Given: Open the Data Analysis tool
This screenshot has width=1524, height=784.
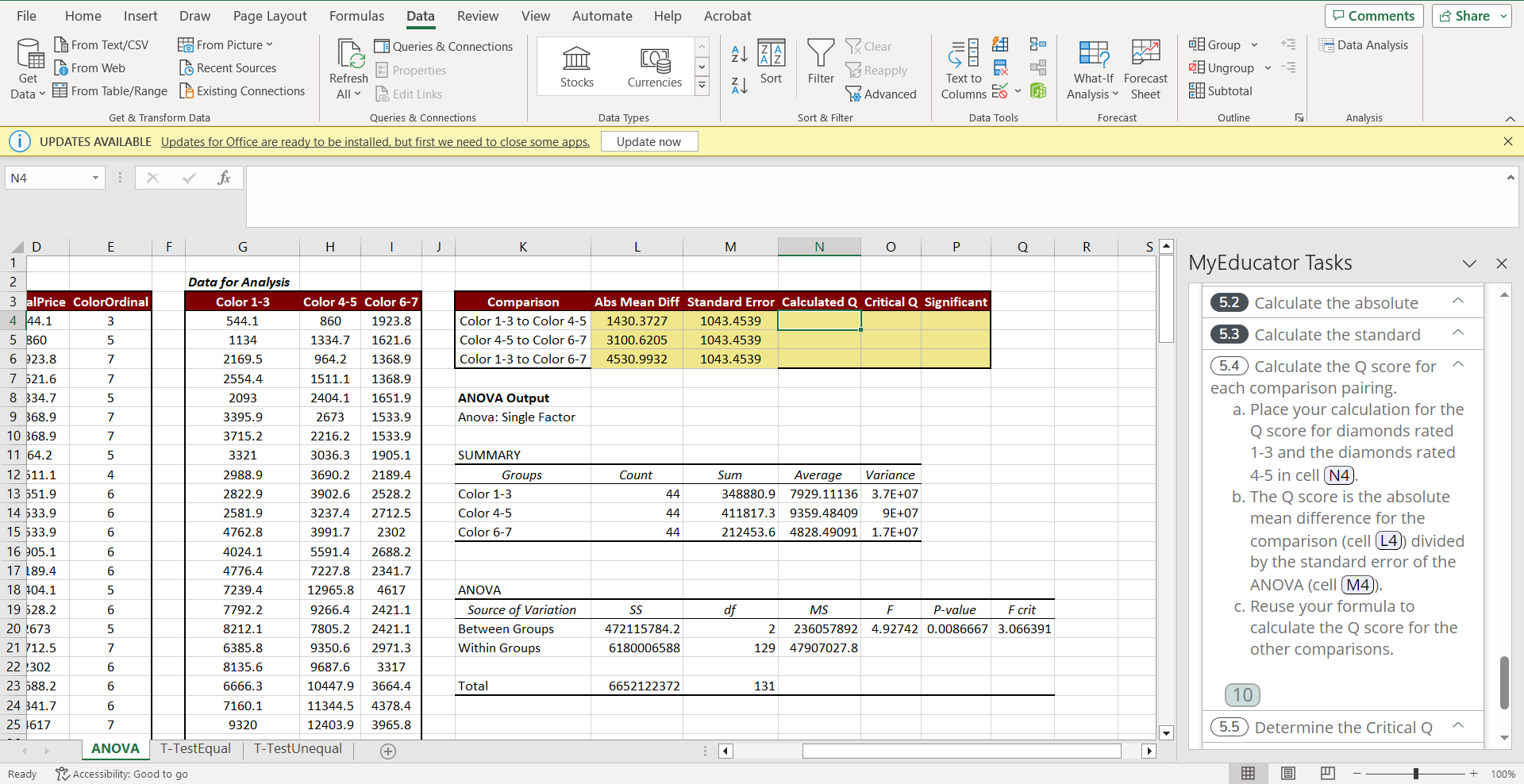Looking at the screenshot, I should pos(1364,45).
